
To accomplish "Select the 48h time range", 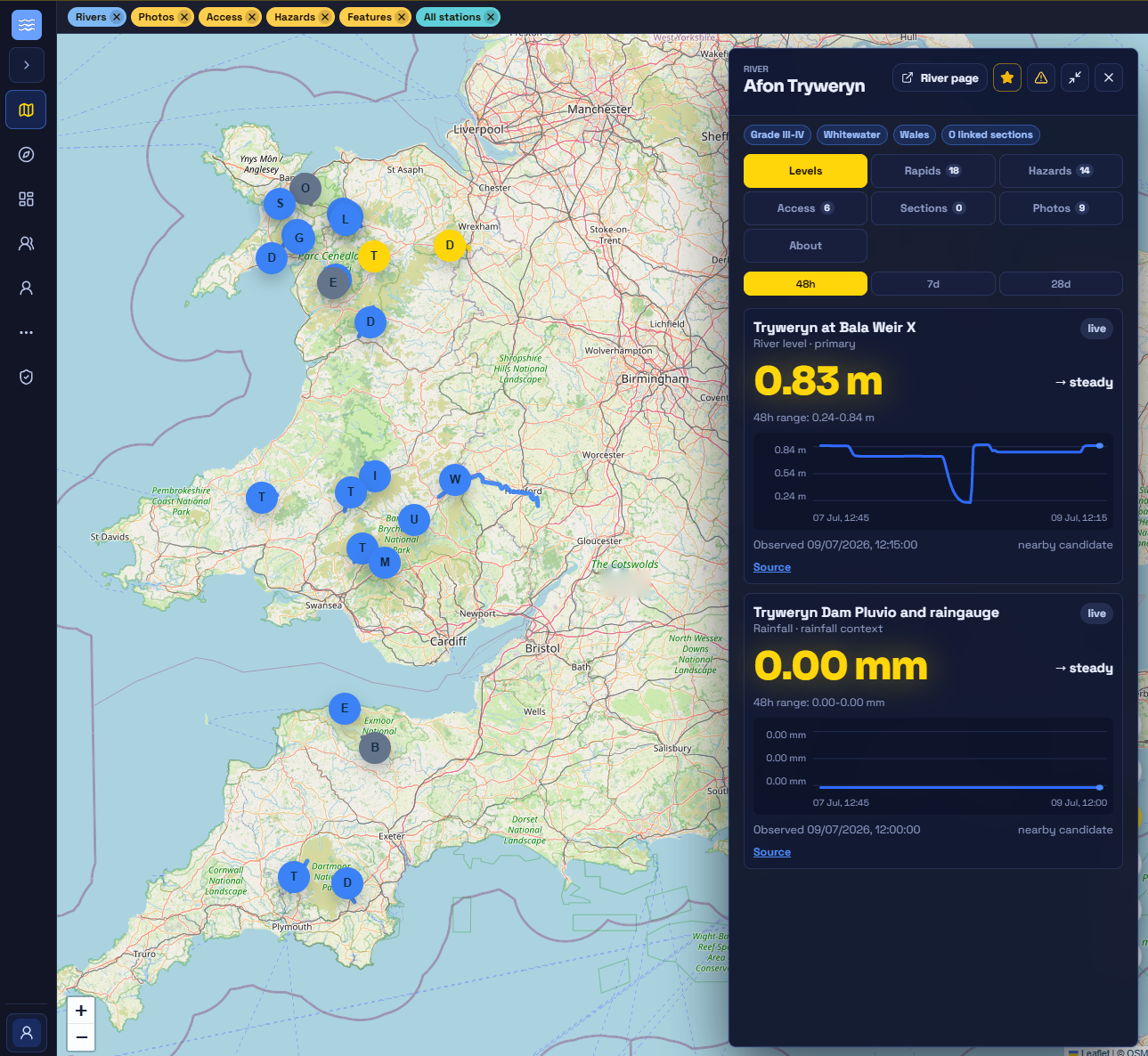I will pos(805,284).
